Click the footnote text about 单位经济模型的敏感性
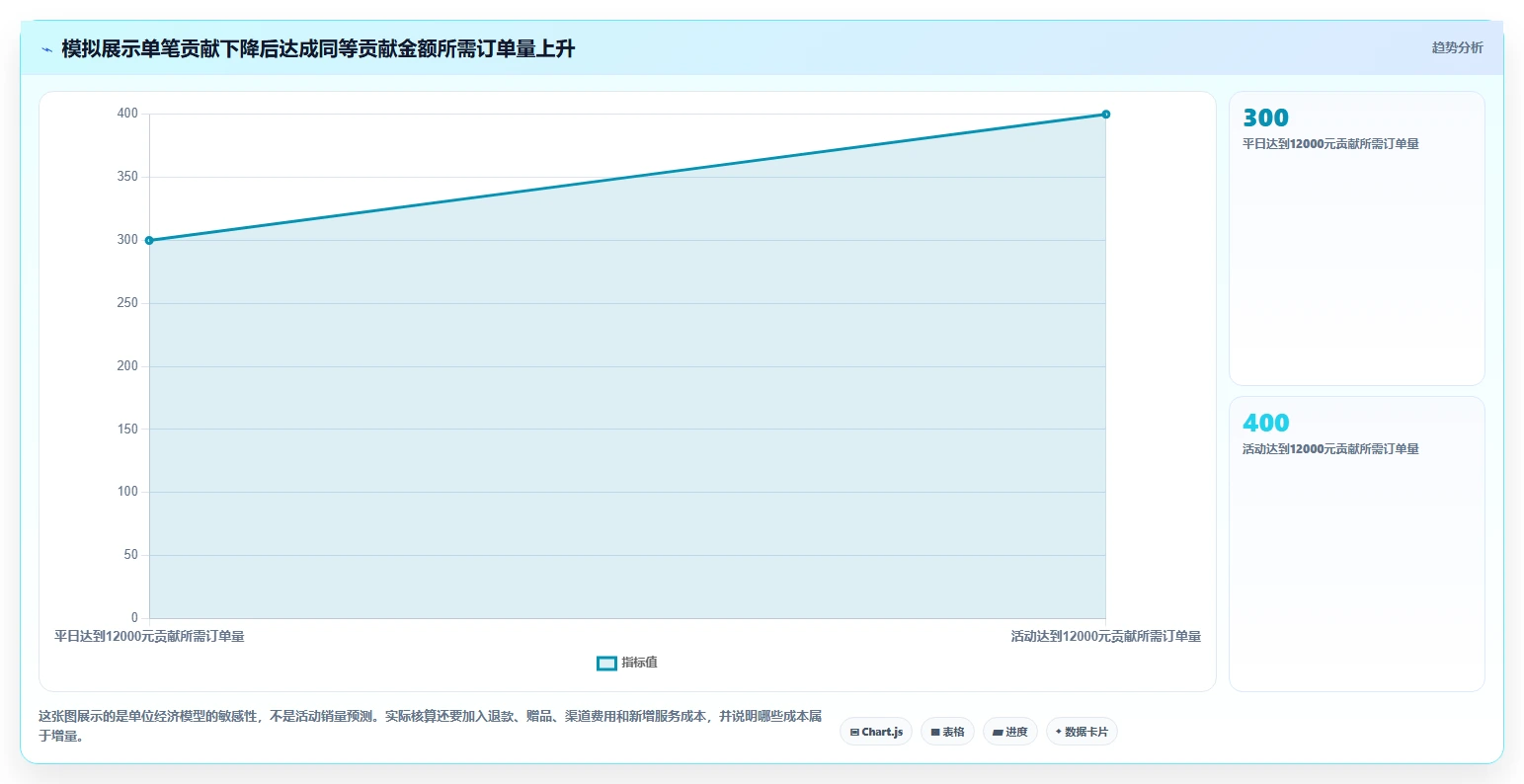The height and width of the screenshot is (784, 1524). click(431, 726)
